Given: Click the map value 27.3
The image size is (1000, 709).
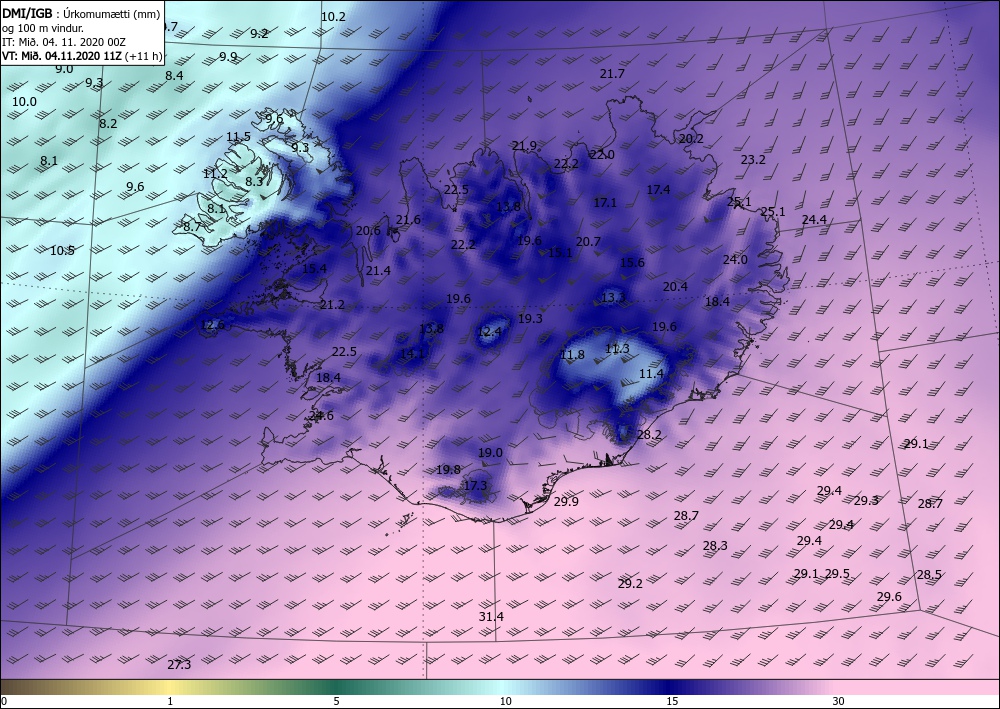Looking at the screenshot, I should coord(179,664).
